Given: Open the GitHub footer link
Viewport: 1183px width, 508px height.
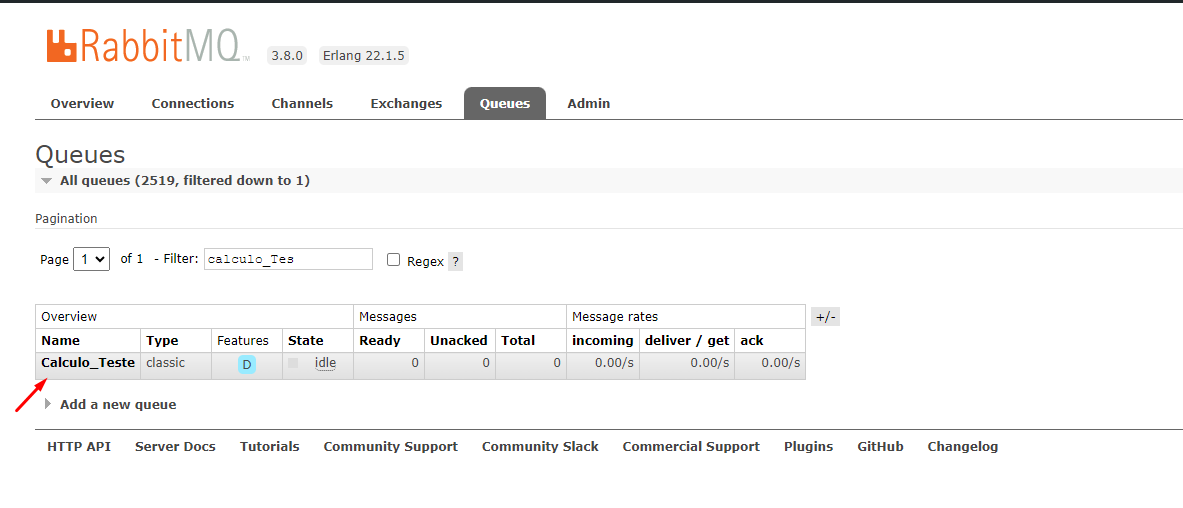Looking at the screenshot, I should pyautogui.click(x=880, y=447).
